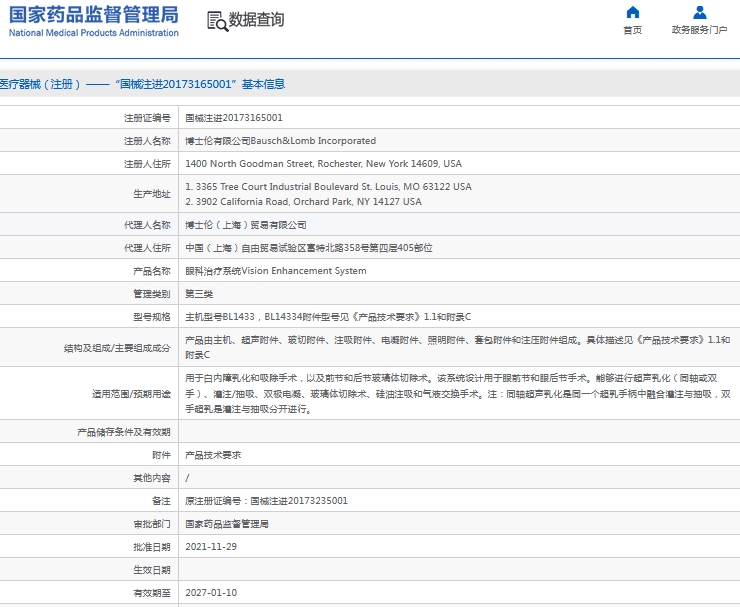
Task: Select 原注册证编号 国械注进20173235001 remark
Action: [266, 501]
